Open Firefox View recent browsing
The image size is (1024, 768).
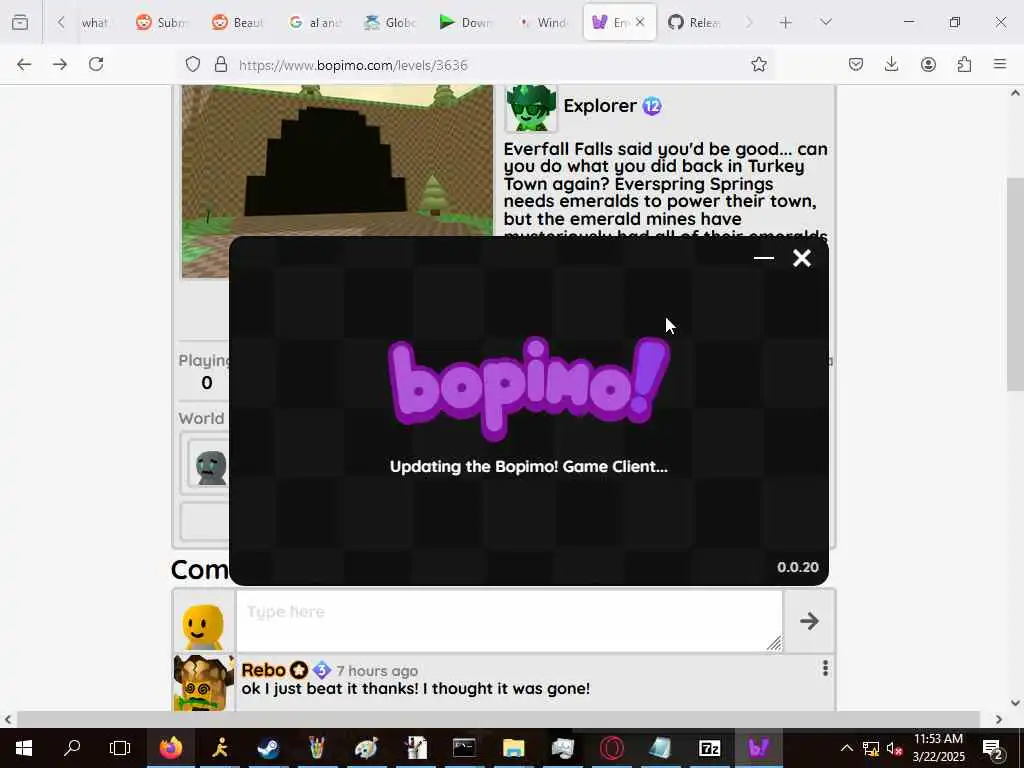(20, 22)
